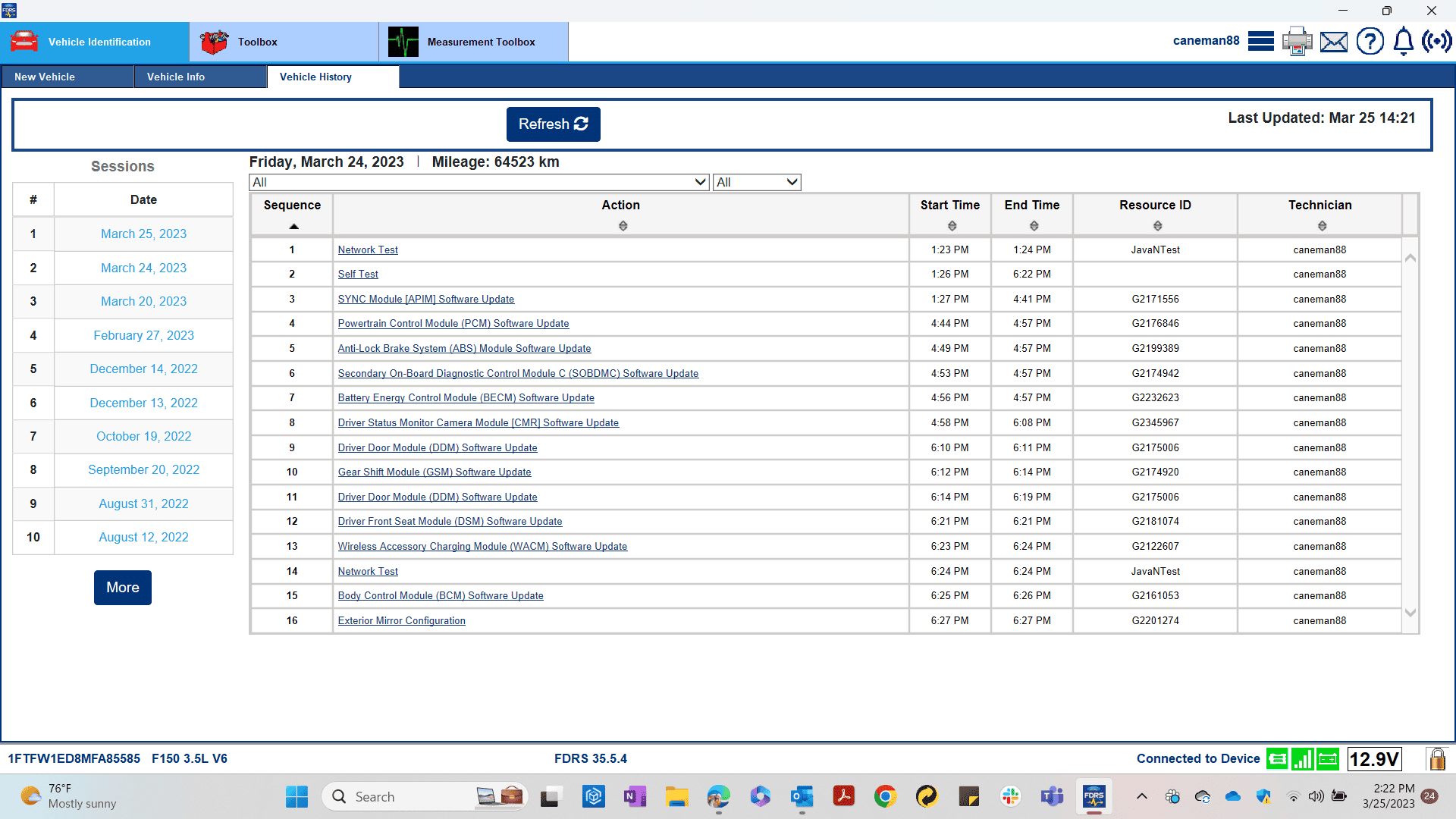The image size is (1456, 819).
Task: Switch to the Vehicle Info tab
Action: point(176,77)
